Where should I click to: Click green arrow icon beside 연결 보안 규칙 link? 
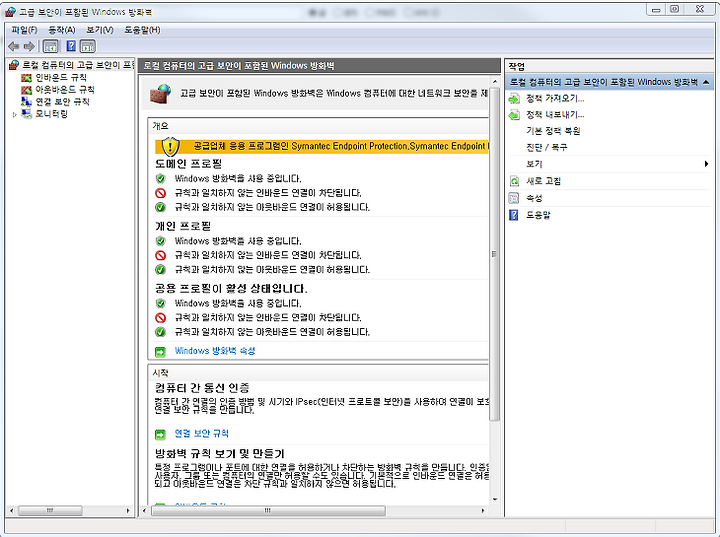160,434
